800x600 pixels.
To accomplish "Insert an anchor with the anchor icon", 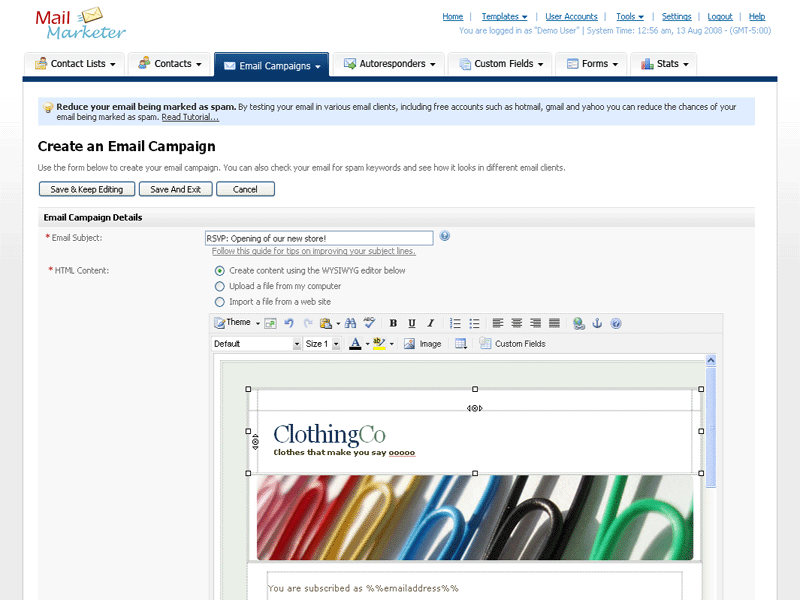I will coord(597,323).
